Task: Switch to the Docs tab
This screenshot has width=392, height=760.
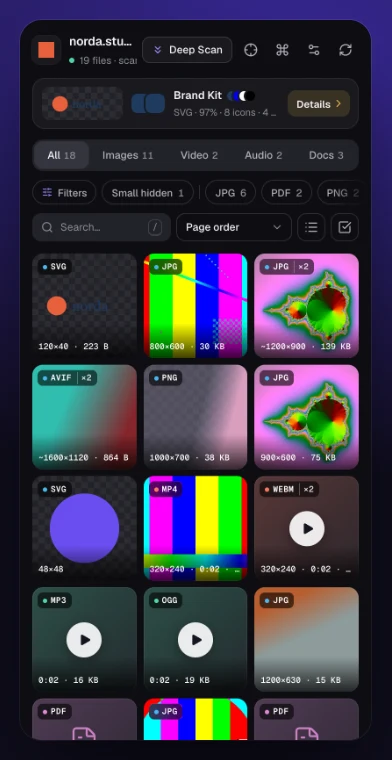Action: coord(326,155)
